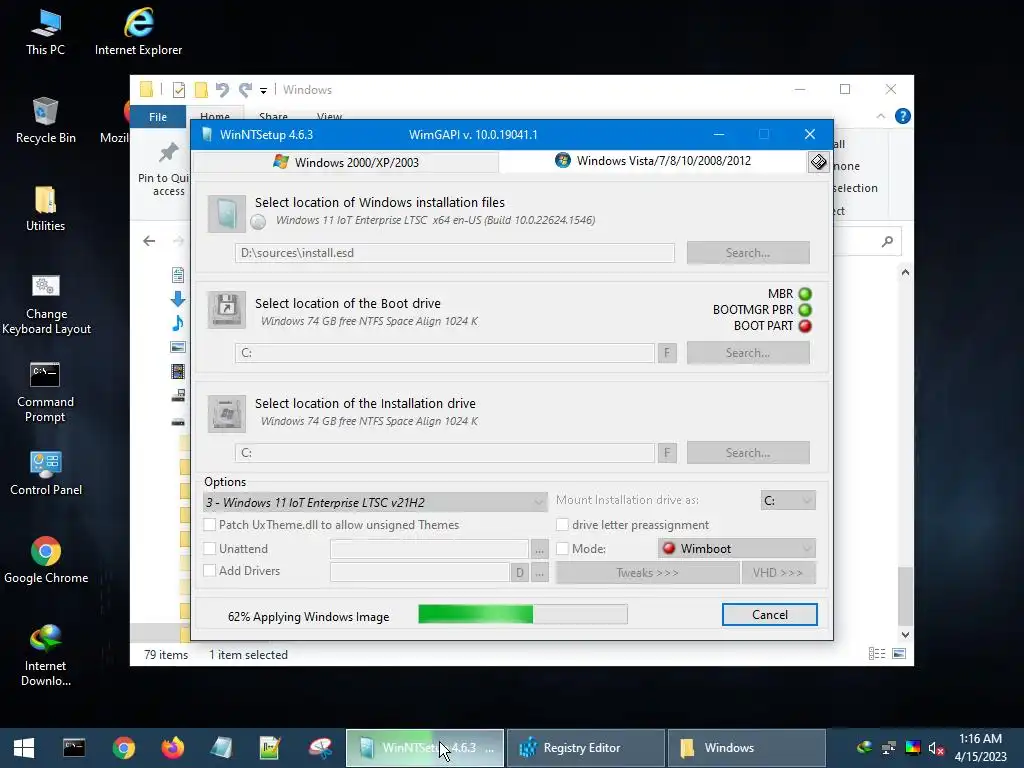The image size is (1024, 768).
Task: Open the VHD >>> options
Action: pyautogui.click(x=778, y=573)
